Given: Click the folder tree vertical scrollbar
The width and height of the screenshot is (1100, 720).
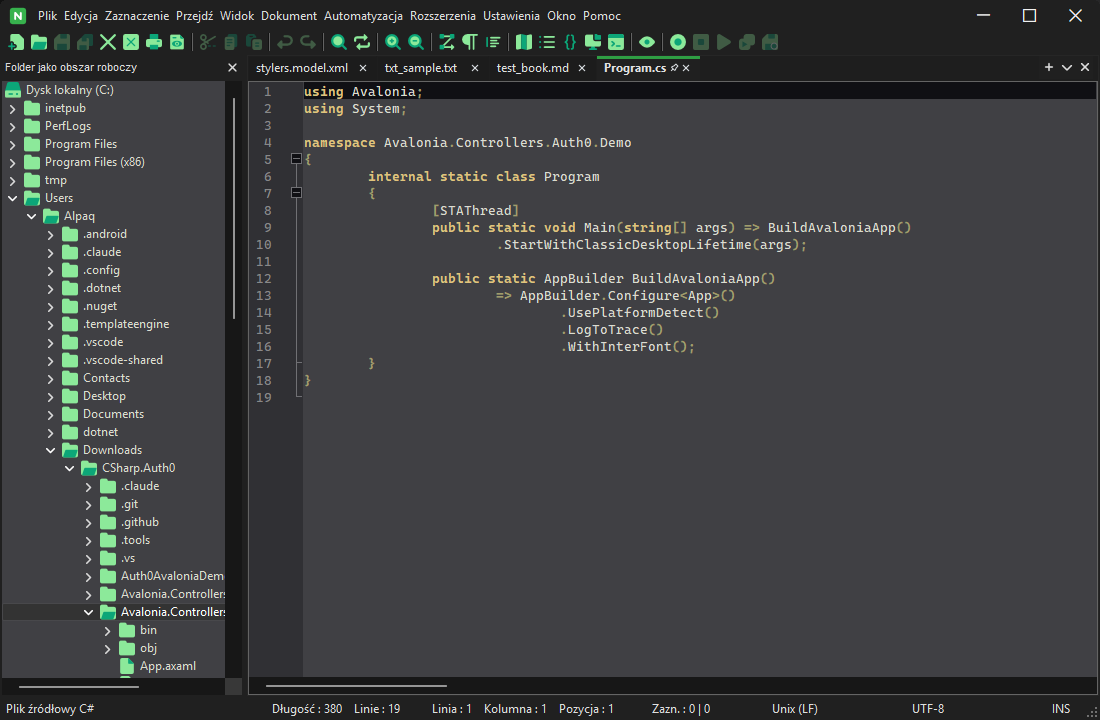Looking at the screenshot, I should (x=234, y=209).
